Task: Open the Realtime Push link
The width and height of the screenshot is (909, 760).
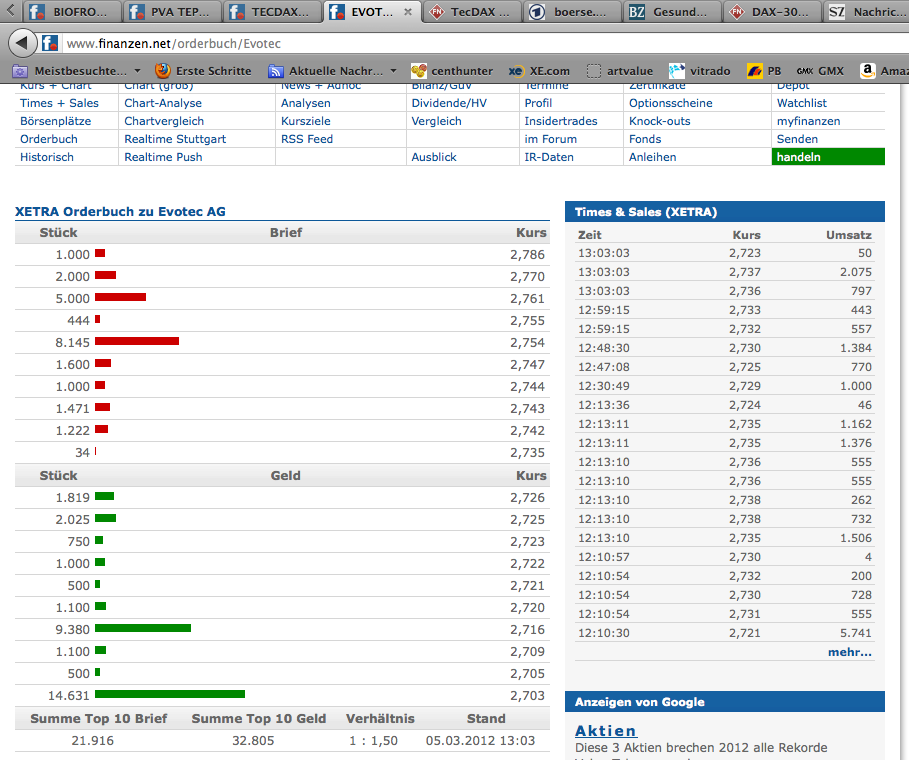Action: [163, 157]
